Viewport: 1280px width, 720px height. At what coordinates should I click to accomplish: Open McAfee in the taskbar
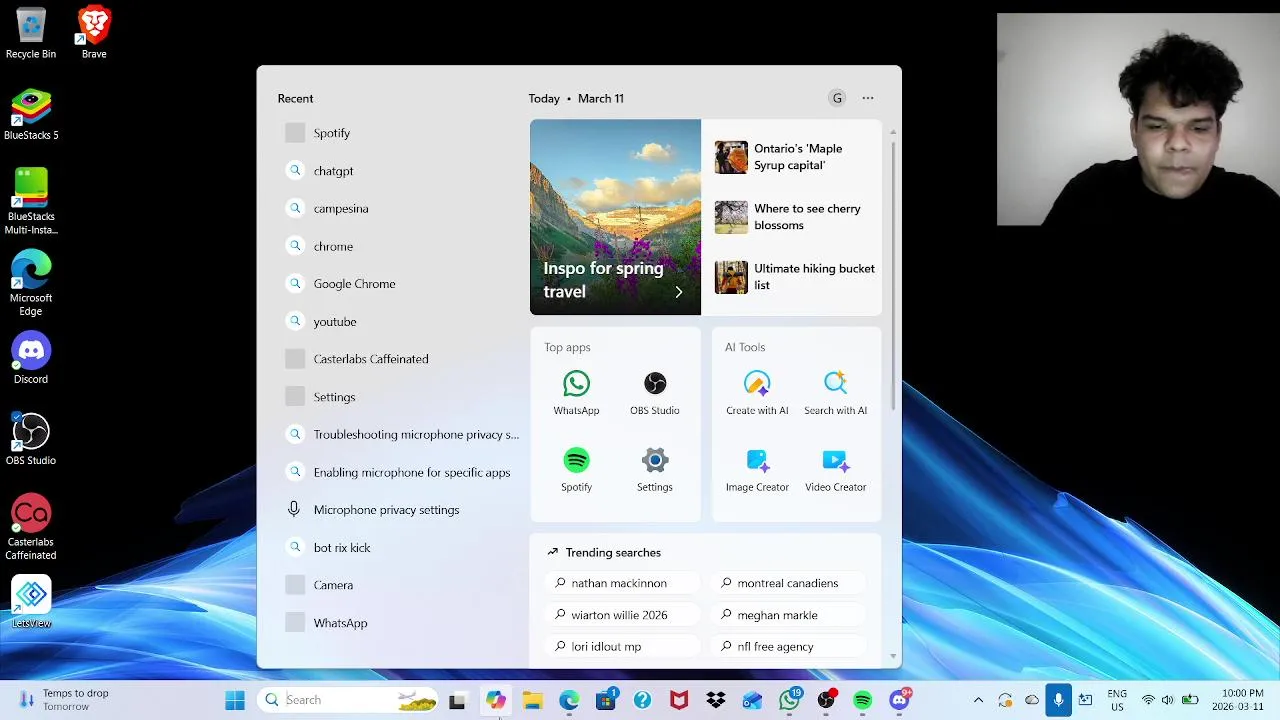tap(679, 700)
